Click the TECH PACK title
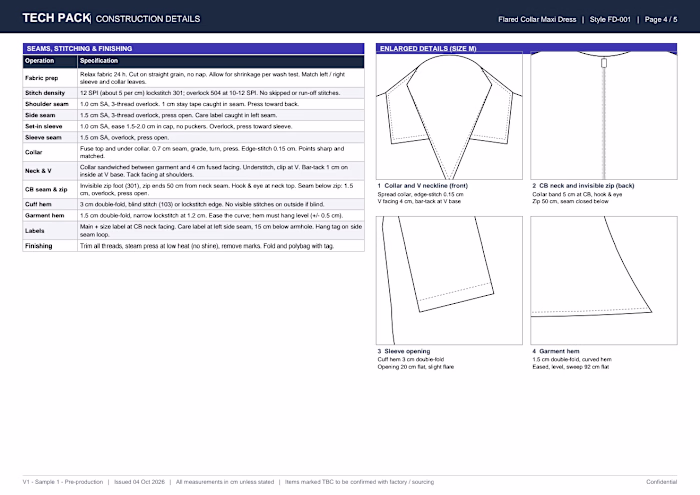 (56, 18)
